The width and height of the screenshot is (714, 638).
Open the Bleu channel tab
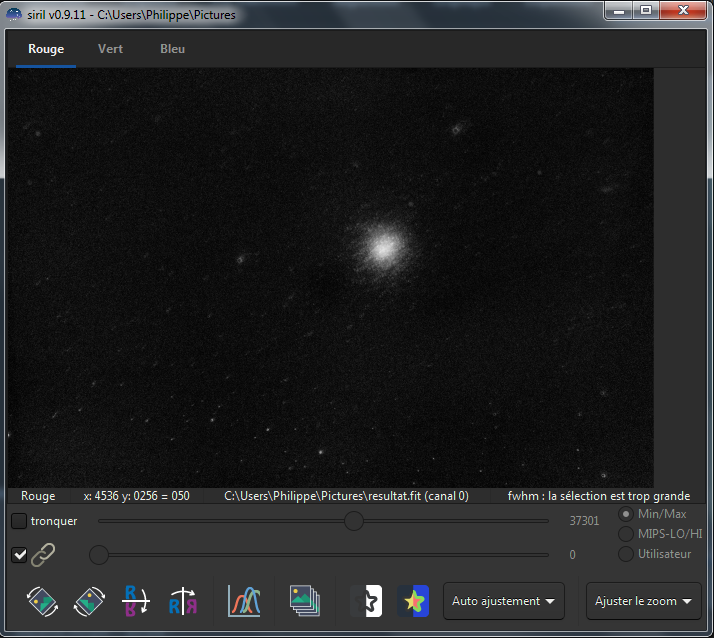[x=172, y=49]
